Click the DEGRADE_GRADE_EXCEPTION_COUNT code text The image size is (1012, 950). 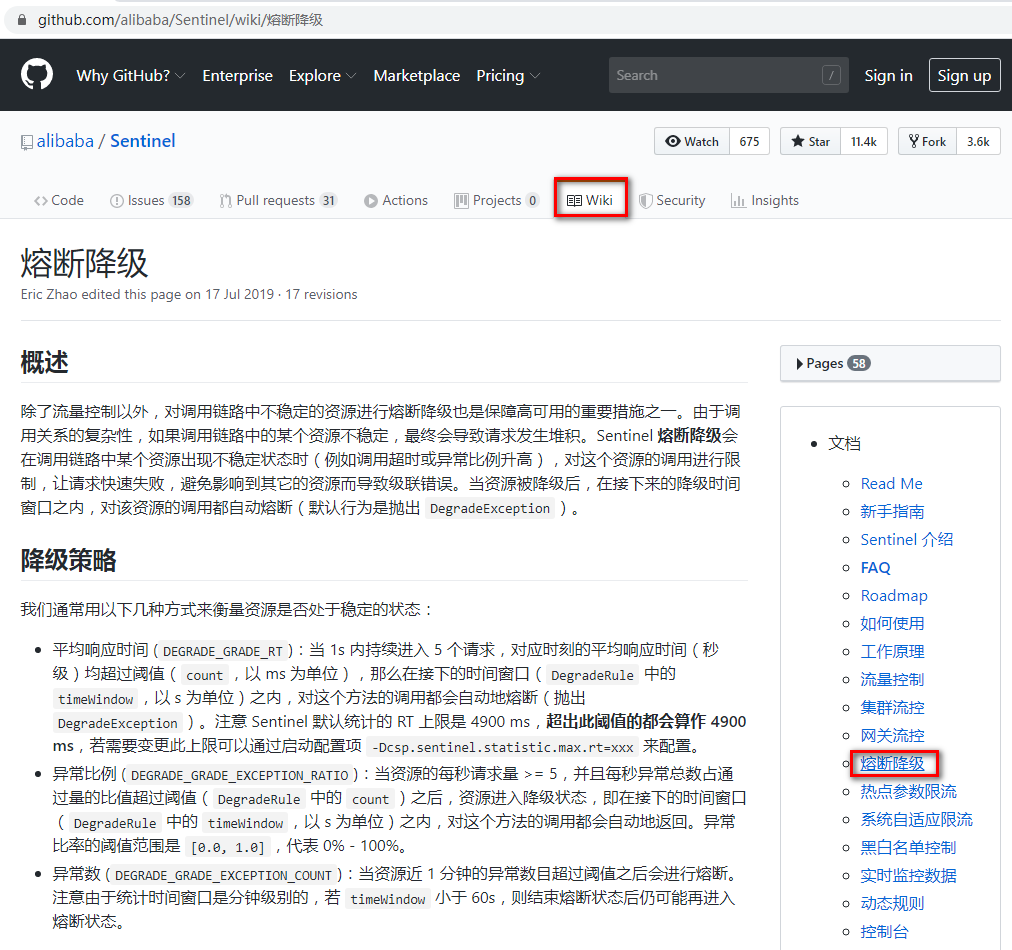pos(223,875)
